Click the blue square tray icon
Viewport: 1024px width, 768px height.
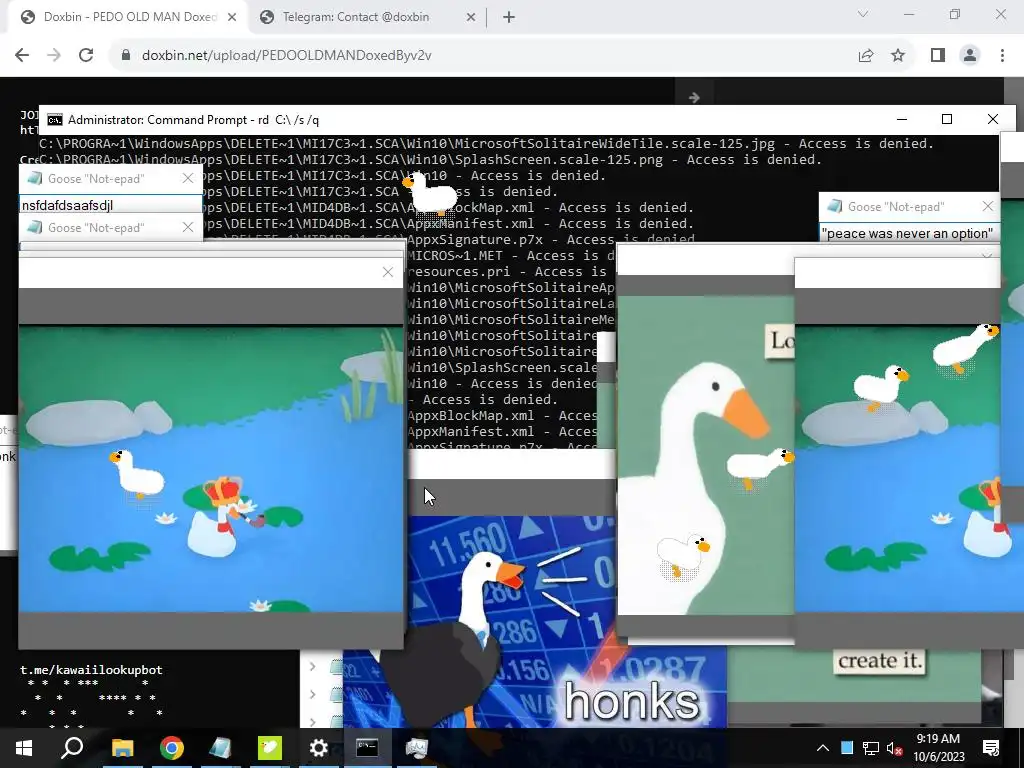tap(847, 748)
